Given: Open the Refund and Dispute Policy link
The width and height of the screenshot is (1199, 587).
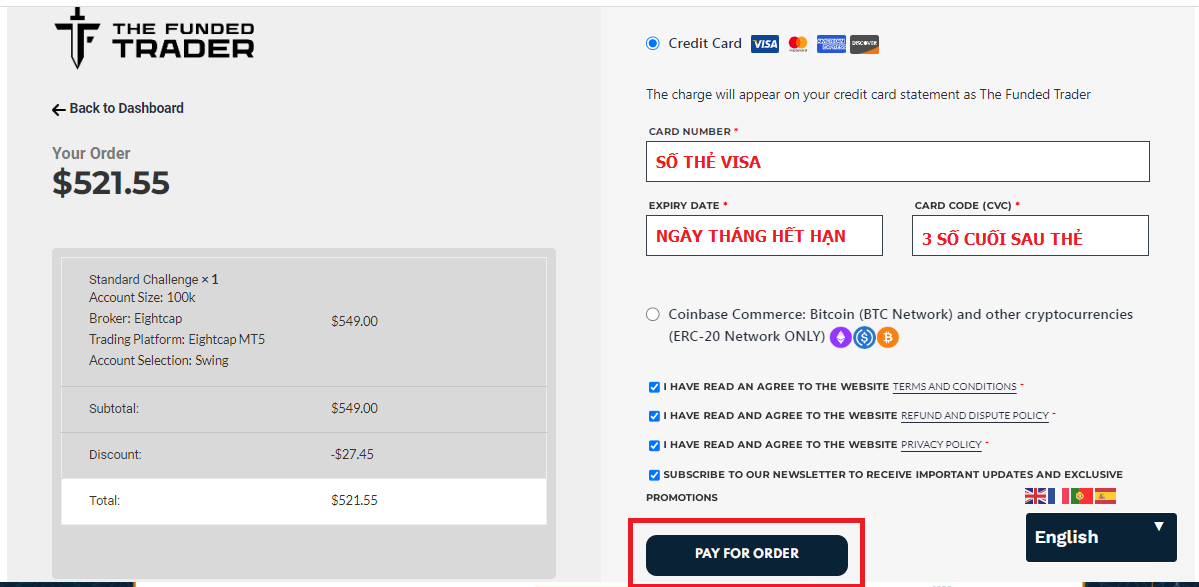Looking at the screenshot, I should [975, 416].
